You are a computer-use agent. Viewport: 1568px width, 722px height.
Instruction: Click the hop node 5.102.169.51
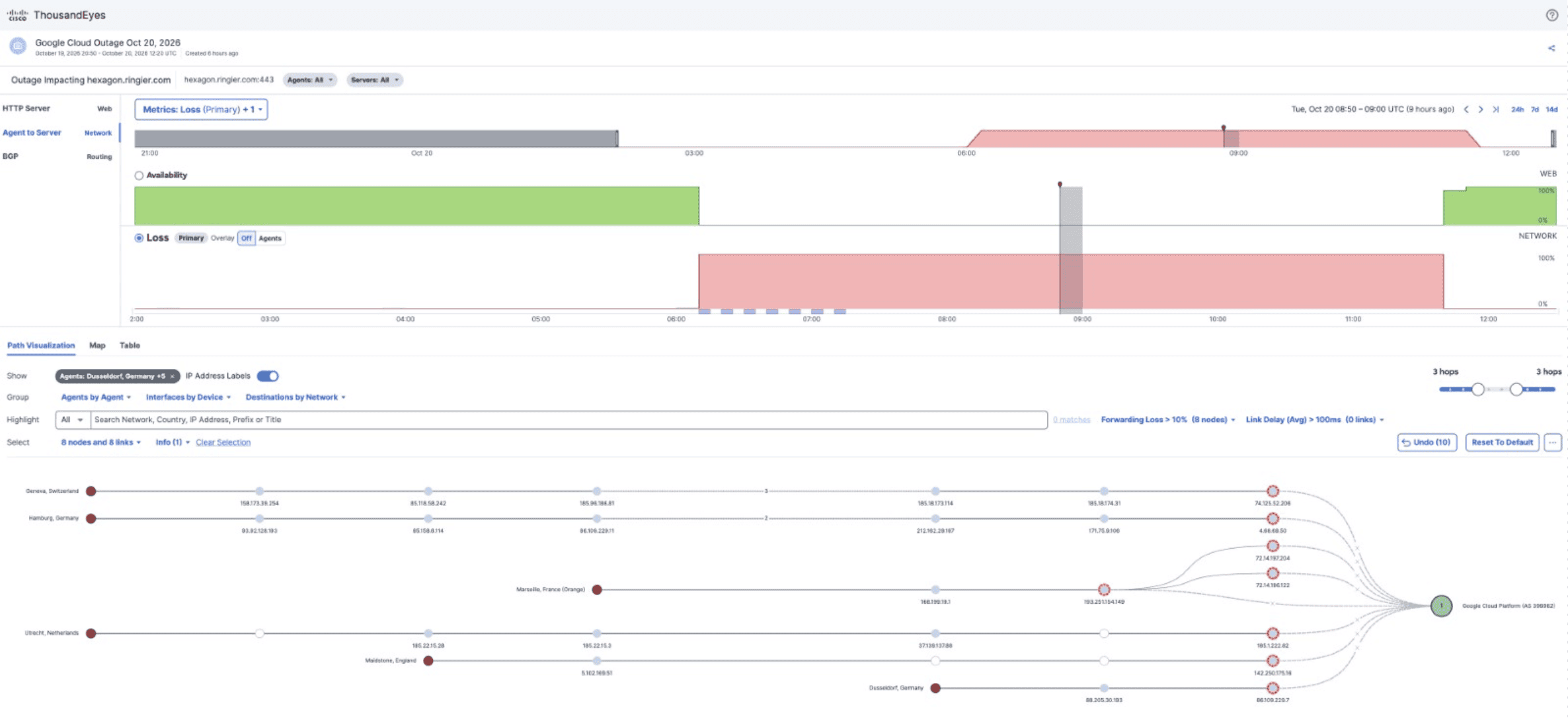point(597,661)
